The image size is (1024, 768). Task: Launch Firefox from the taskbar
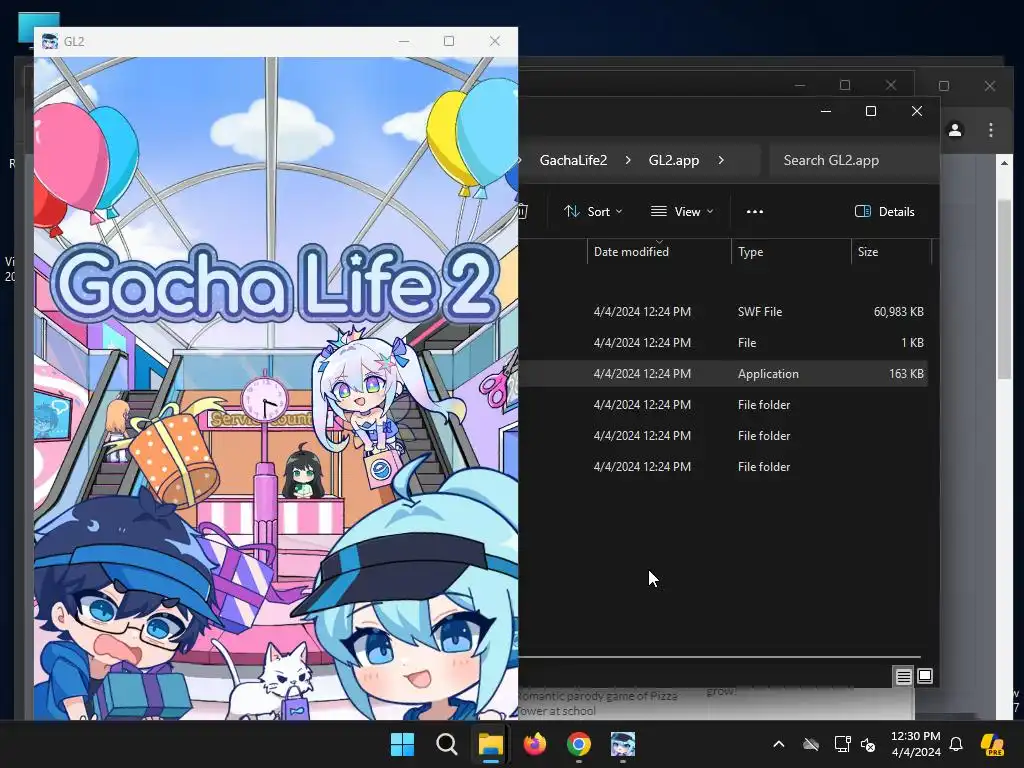click(x=535, y=744)
